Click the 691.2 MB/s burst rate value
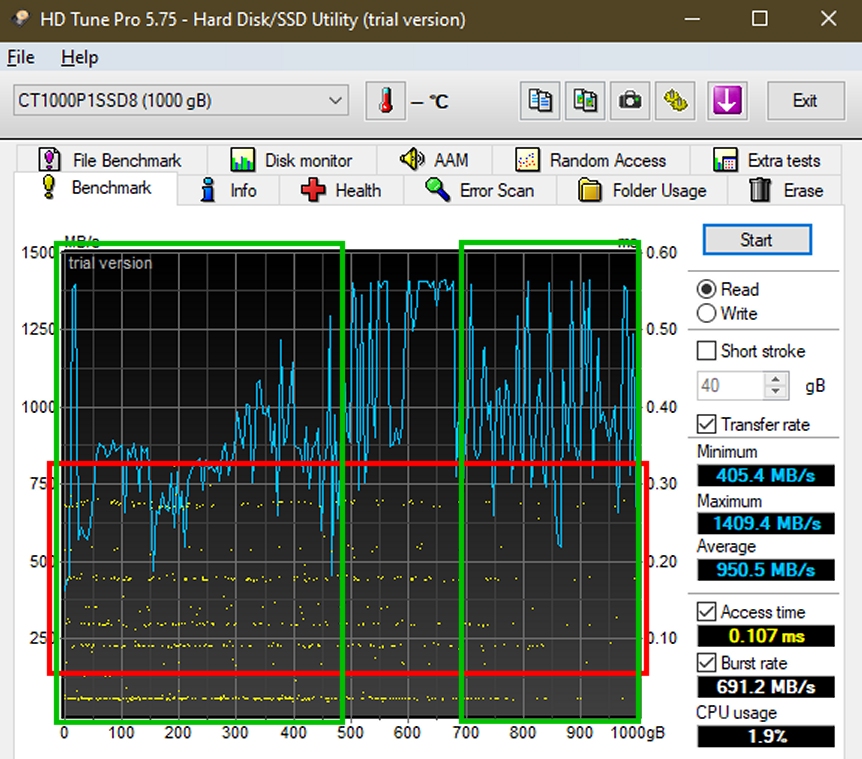 (766, 687)
